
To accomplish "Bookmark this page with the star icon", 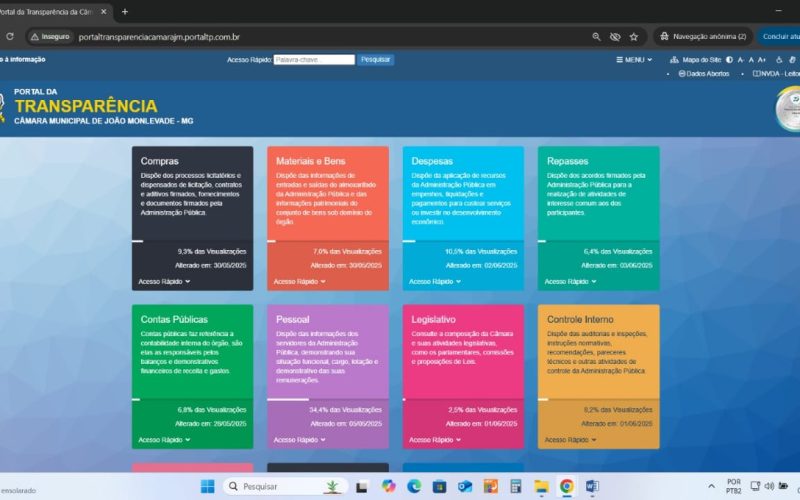I will coord(634,37).
